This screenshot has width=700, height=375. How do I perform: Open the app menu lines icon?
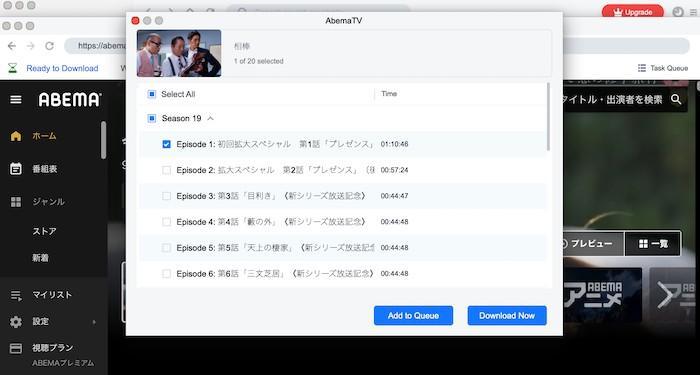[x=693, y=12]
